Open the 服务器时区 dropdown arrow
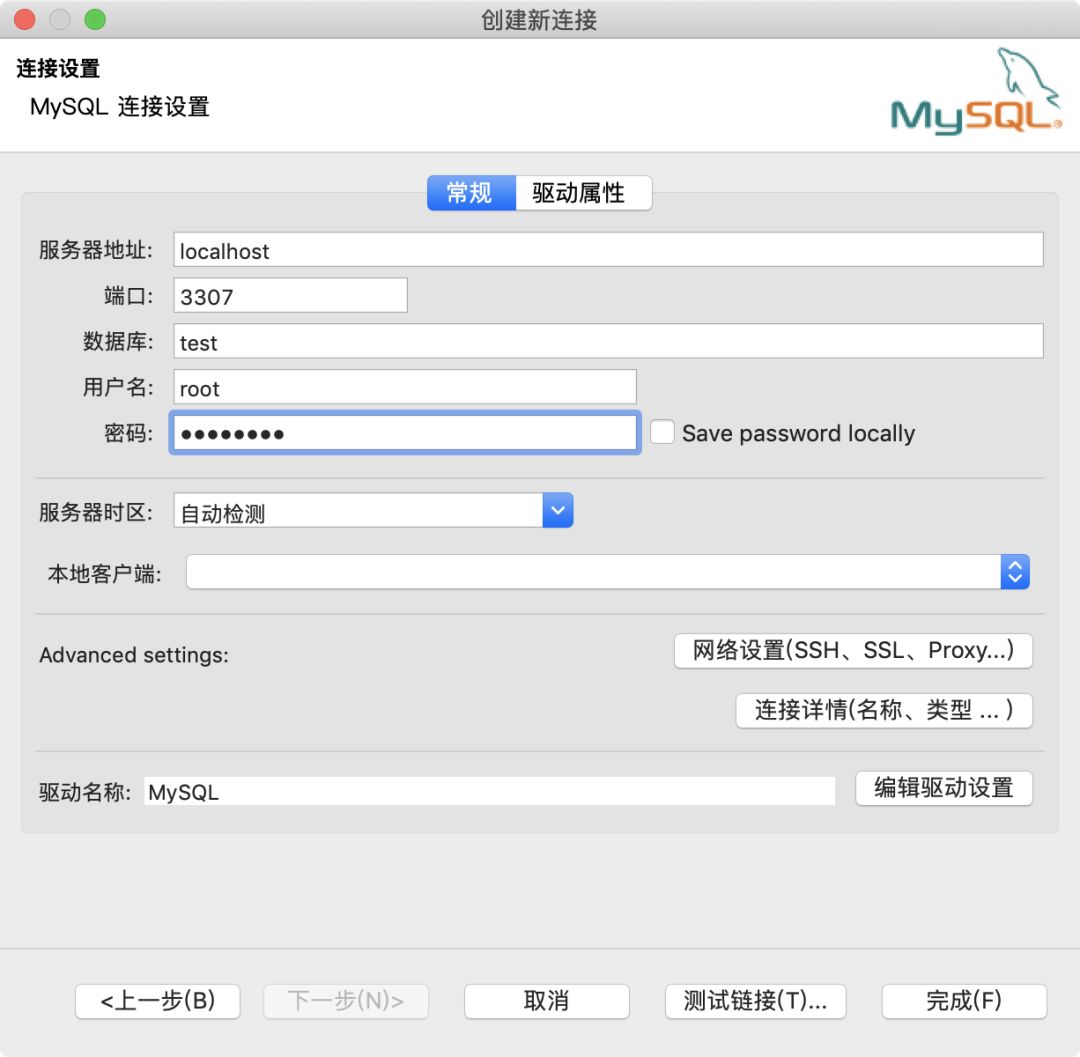Image resolution: width=1080 pixels, height=1057 pixels. [x=557, y=511]
